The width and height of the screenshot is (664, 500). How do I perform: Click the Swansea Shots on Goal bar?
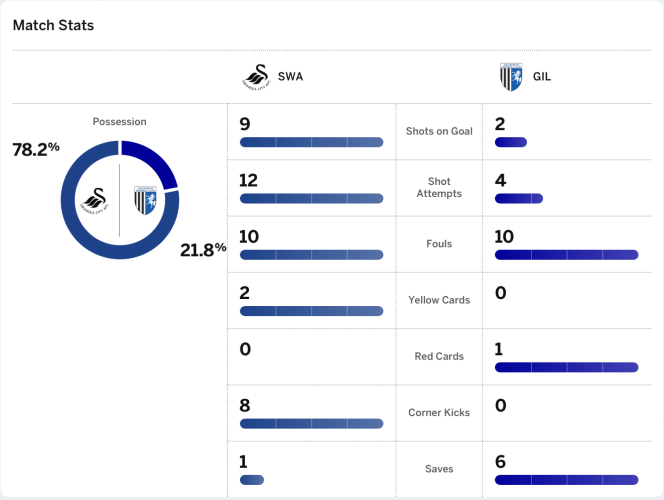coord(311,143)
